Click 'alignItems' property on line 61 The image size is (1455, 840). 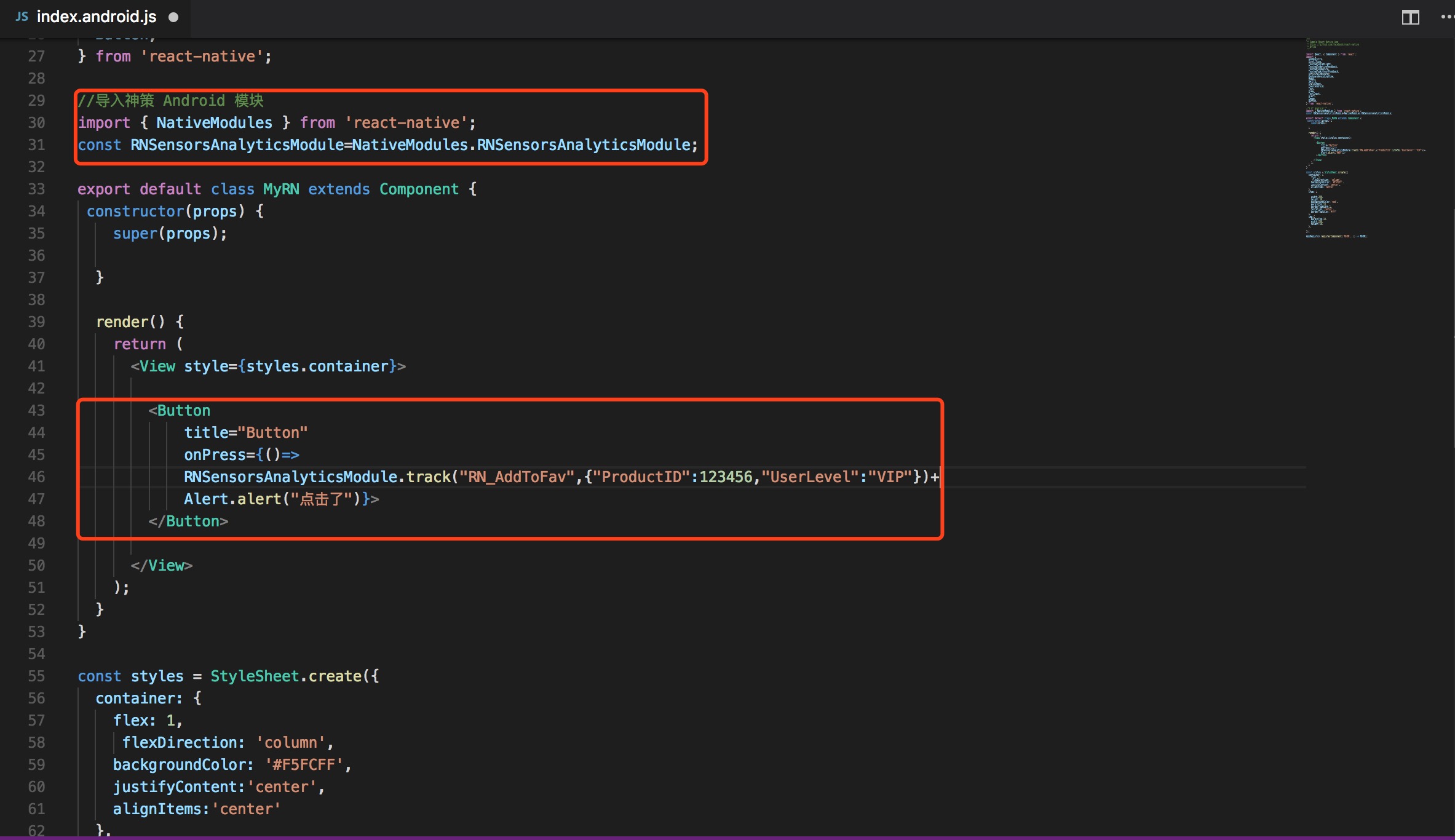pos(157,809)
